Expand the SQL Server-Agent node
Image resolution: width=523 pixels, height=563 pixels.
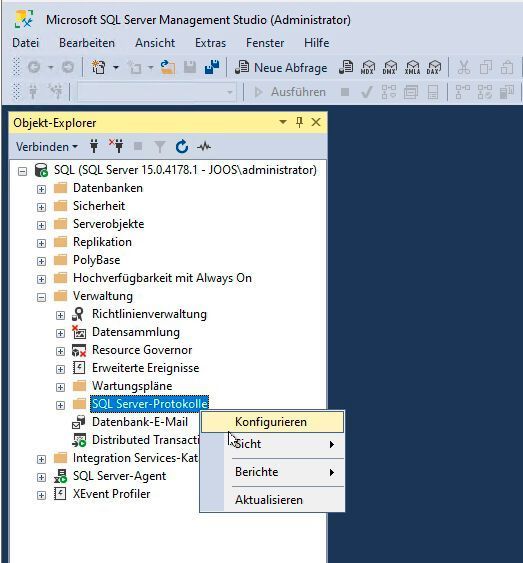pos(41,477)
